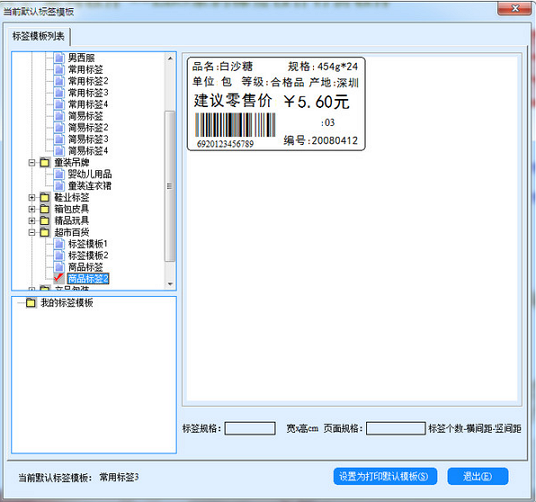Expand the 箱包皮具 folder node
This screenshot has height=502, width=536.
point(32,209)
